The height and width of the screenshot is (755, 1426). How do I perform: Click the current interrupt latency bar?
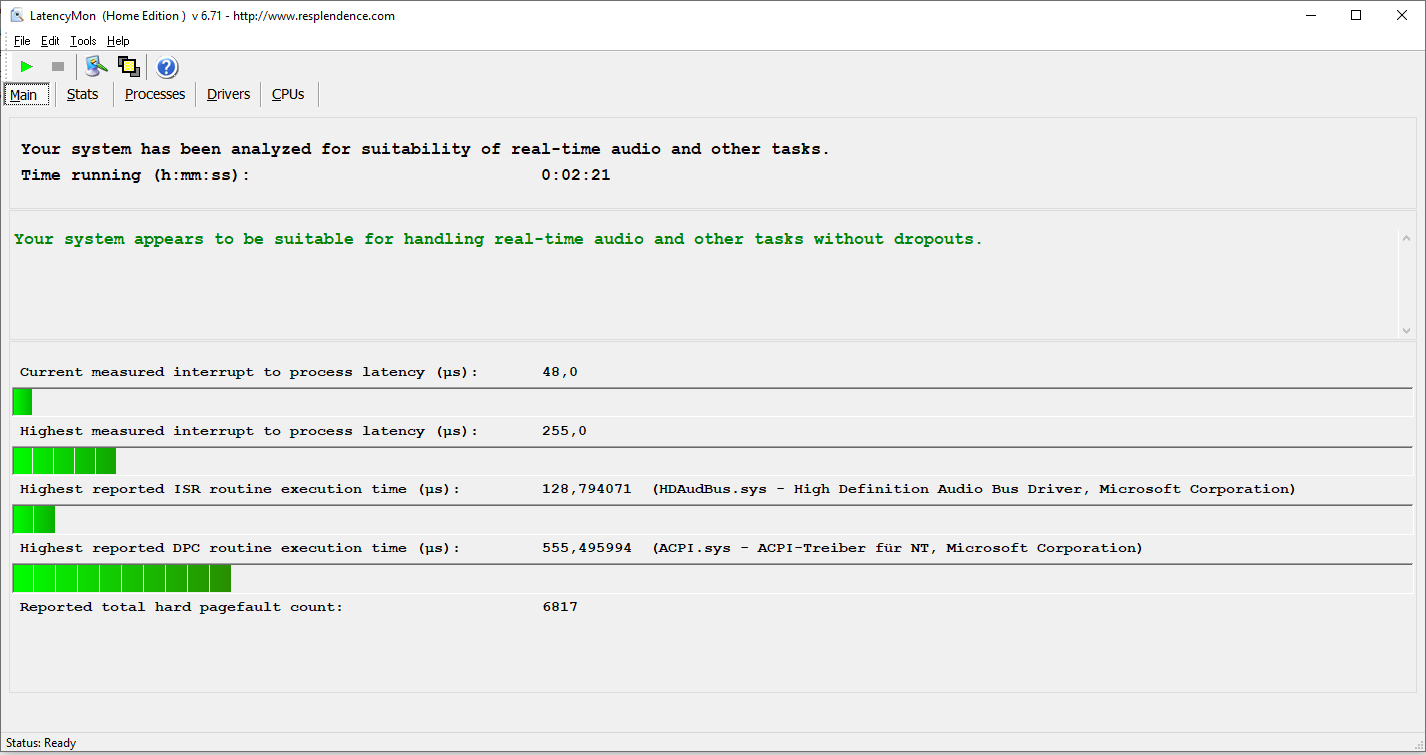[712, 402]
